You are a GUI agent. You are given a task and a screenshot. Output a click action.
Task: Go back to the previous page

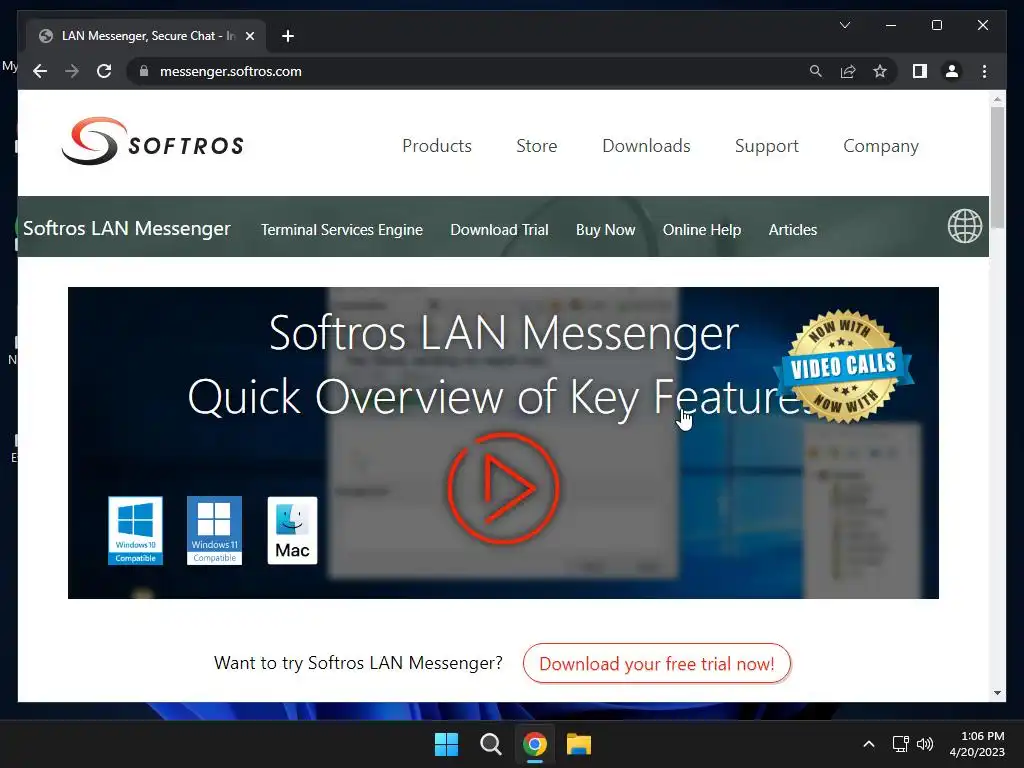tap(40, 71)
